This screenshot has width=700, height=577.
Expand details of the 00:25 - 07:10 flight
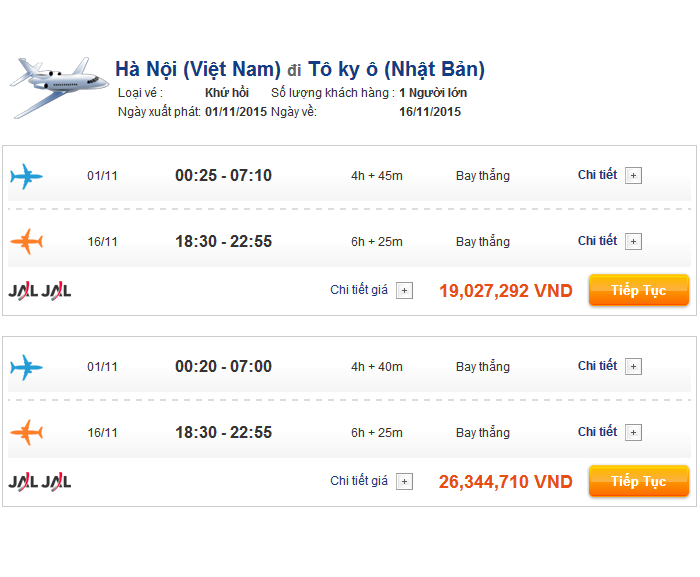click(x=633, y=176)
